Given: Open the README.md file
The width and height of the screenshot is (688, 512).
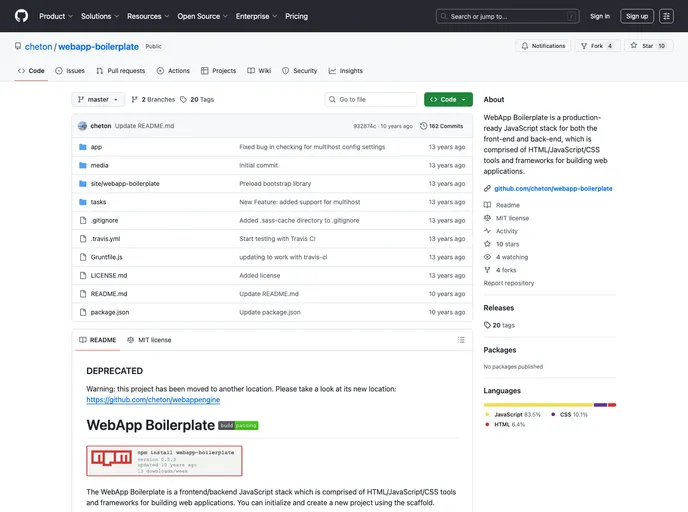Looking at the screenshot, I should pos(109,294).
